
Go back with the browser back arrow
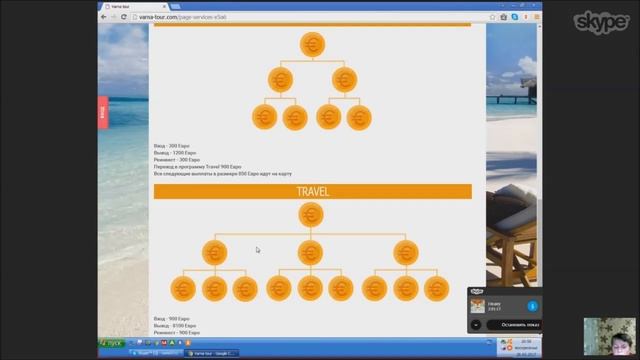(104, 17)
